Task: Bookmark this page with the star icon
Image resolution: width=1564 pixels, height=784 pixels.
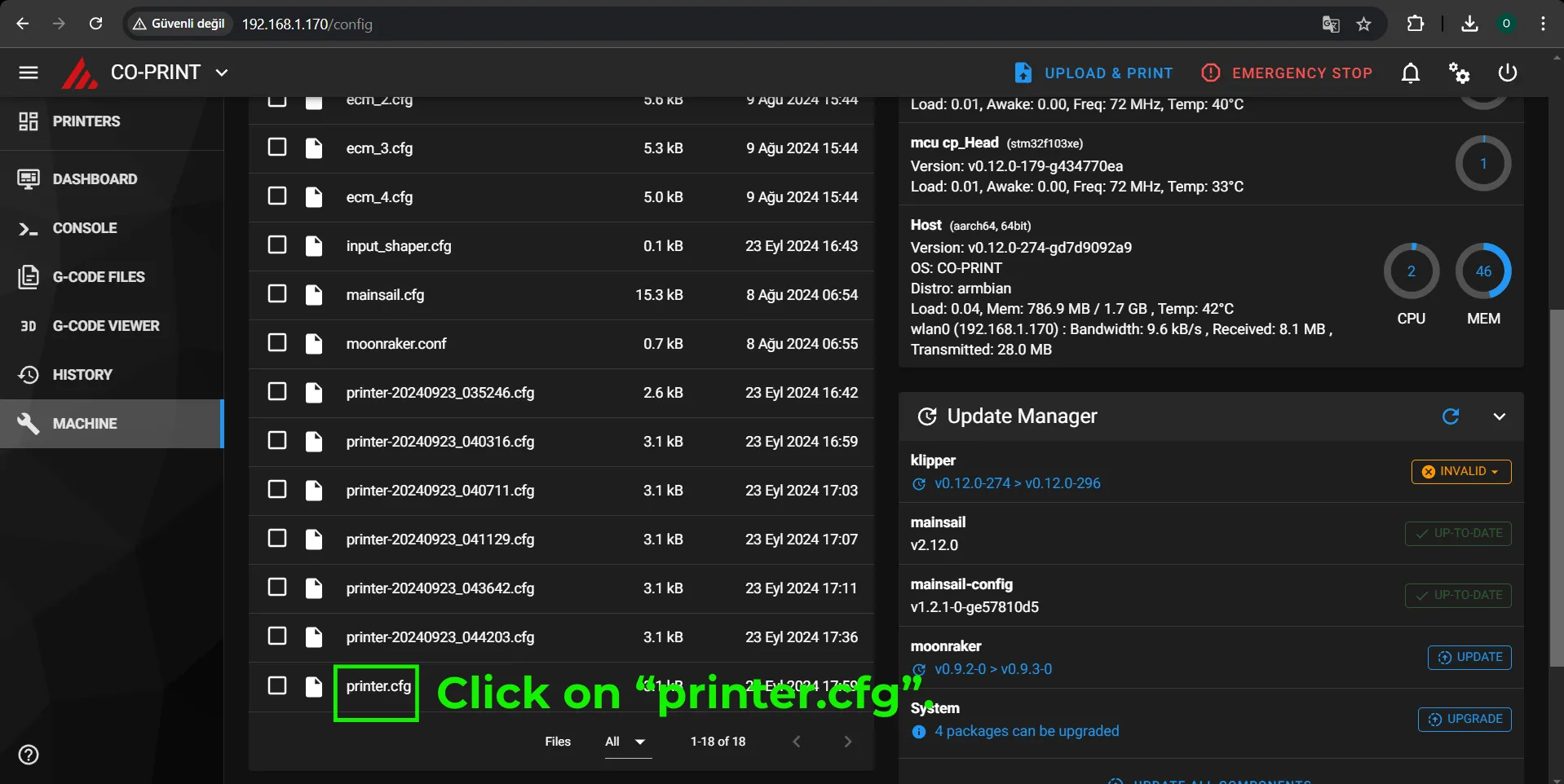Action: pos(1363,24)
